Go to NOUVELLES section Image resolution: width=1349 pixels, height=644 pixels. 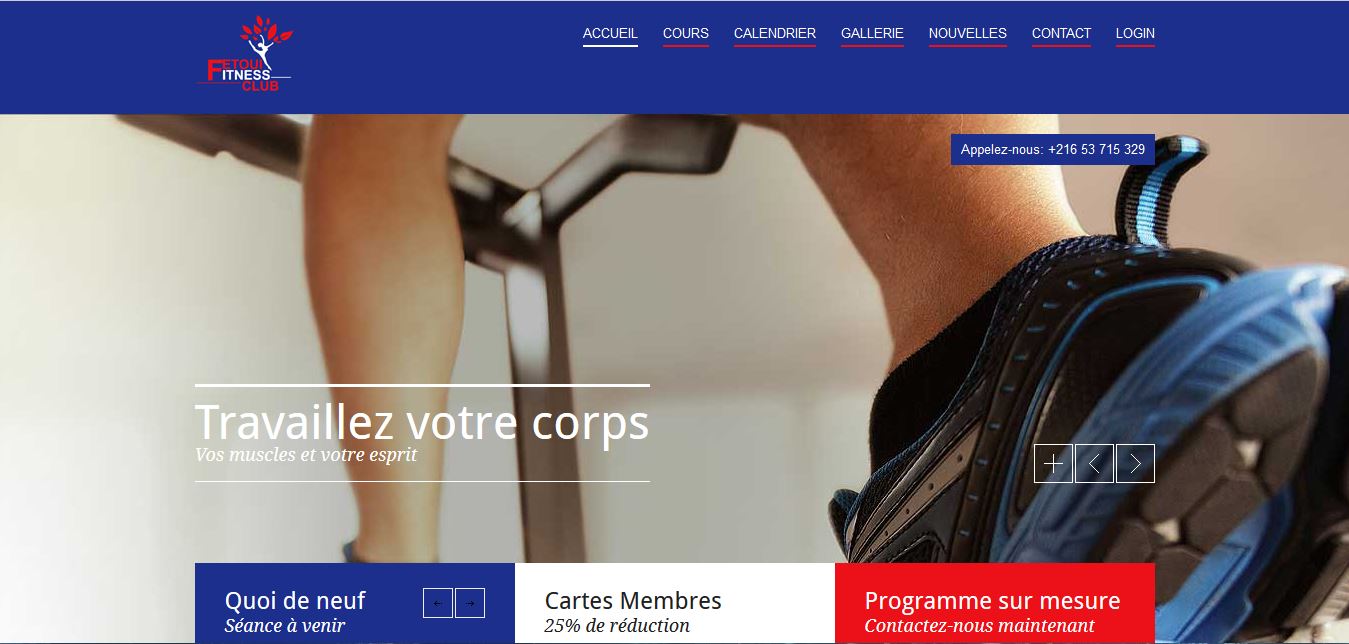click(968, 34)
